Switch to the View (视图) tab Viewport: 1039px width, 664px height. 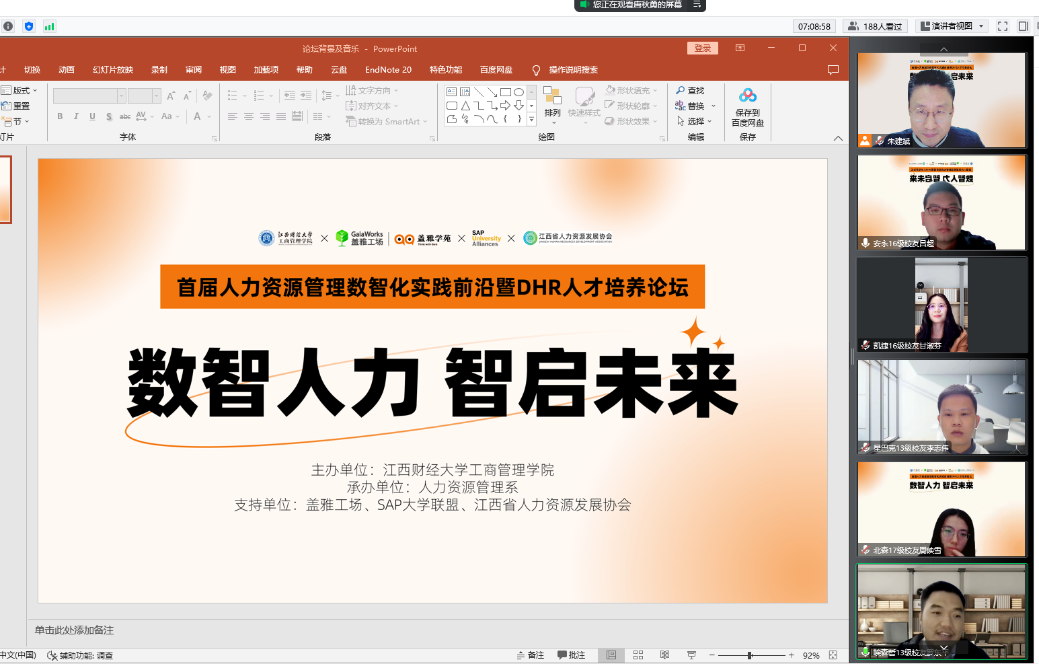pyautogui.click(x=228, y=70)
